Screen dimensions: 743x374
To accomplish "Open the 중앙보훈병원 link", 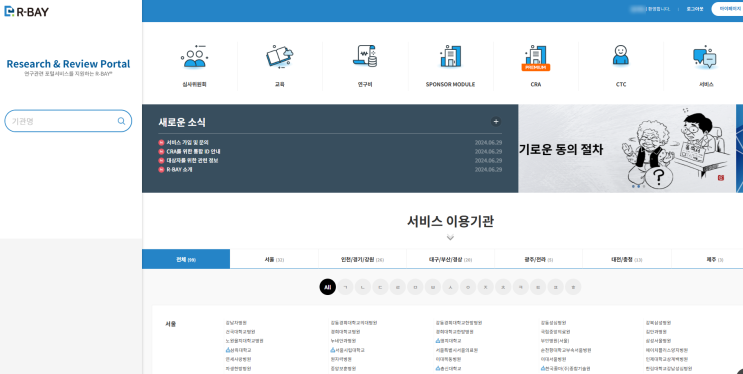I will point(343,368).
